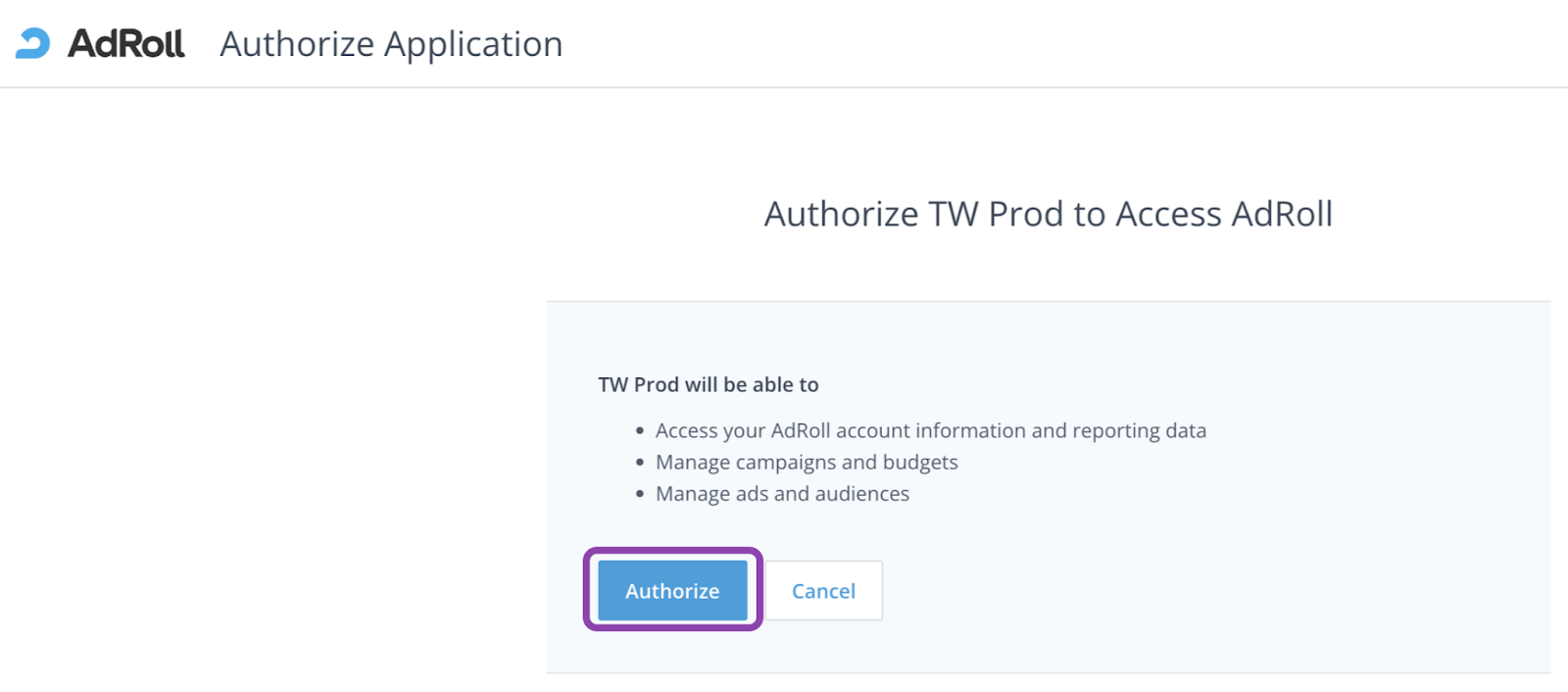This screenshot has width=1568, height=692.
Task: Click the Access your AdRoll account information line
Action: 931,430
